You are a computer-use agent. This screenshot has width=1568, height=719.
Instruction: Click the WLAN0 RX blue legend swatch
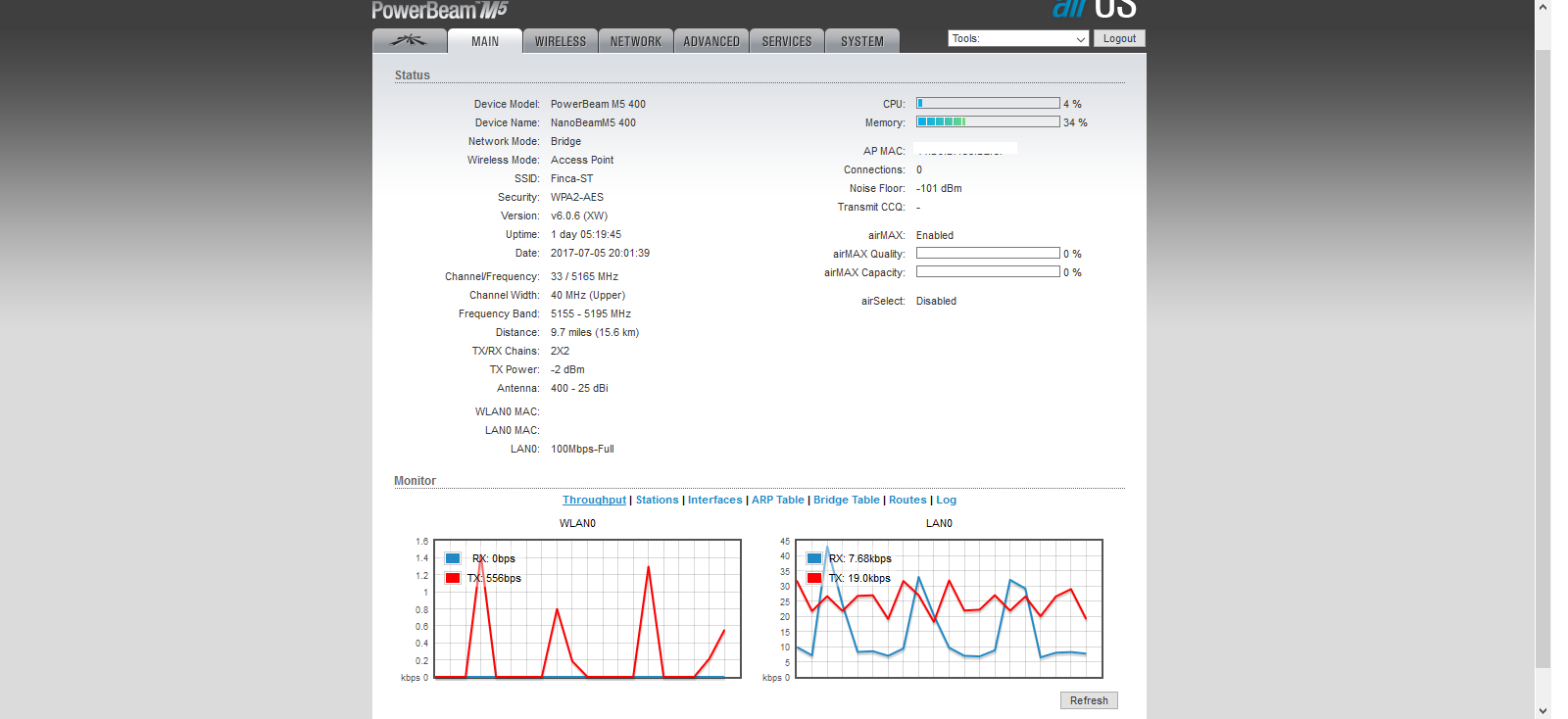453,558
